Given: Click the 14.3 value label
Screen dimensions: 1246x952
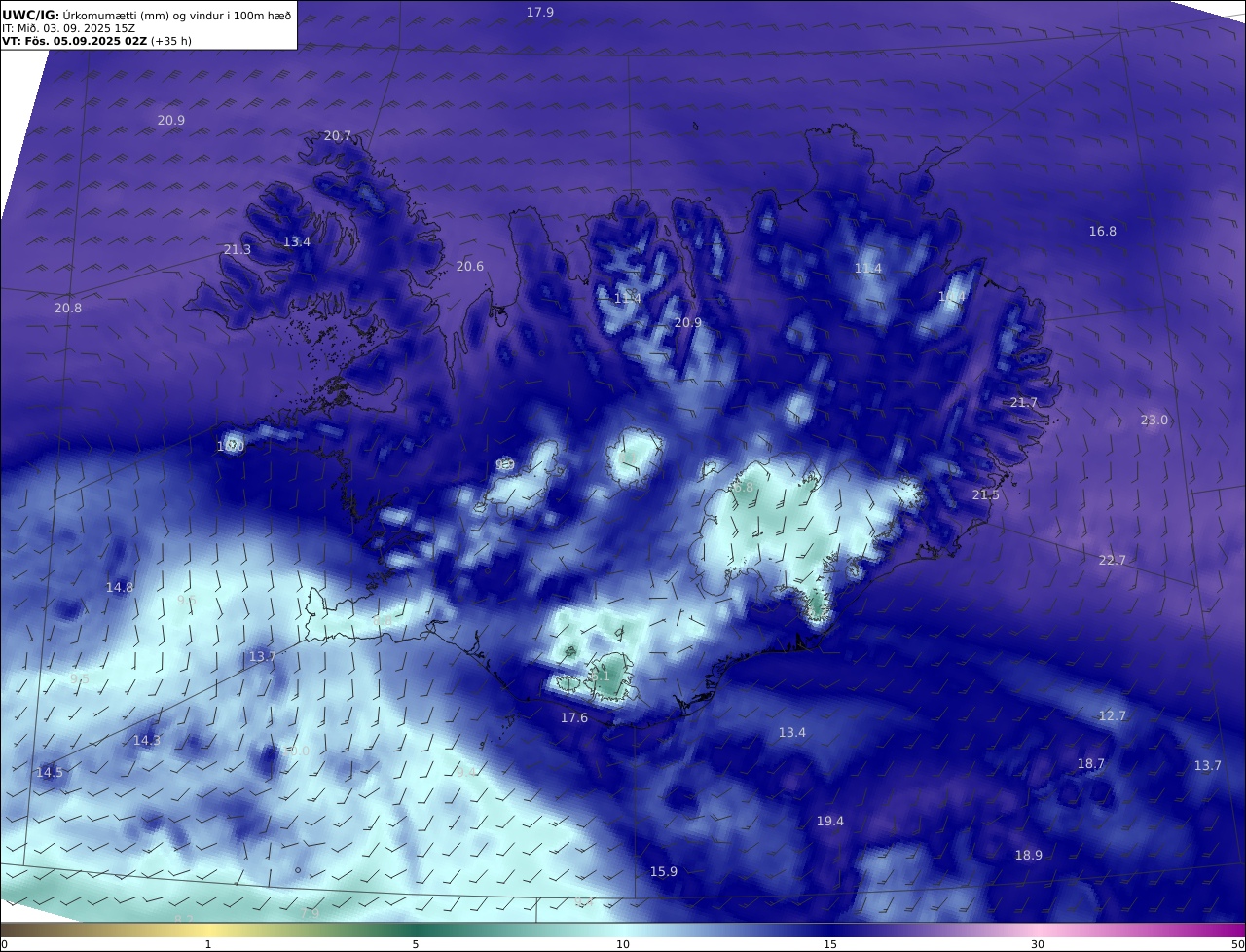Looking at the screenshot, I should pyautogui.click(x=147, y=741).
